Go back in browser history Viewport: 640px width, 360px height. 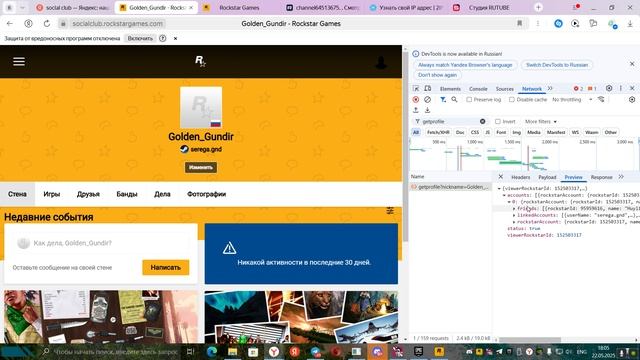pos(10,24)
